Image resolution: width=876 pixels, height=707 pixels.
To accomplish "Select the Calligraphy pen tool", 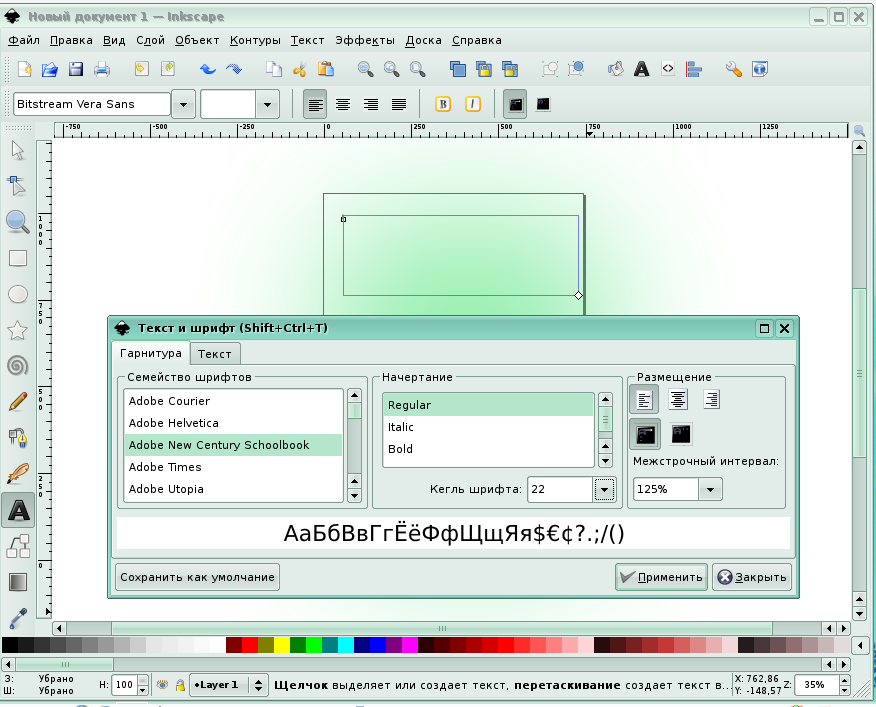I will (x=17, y=474).
